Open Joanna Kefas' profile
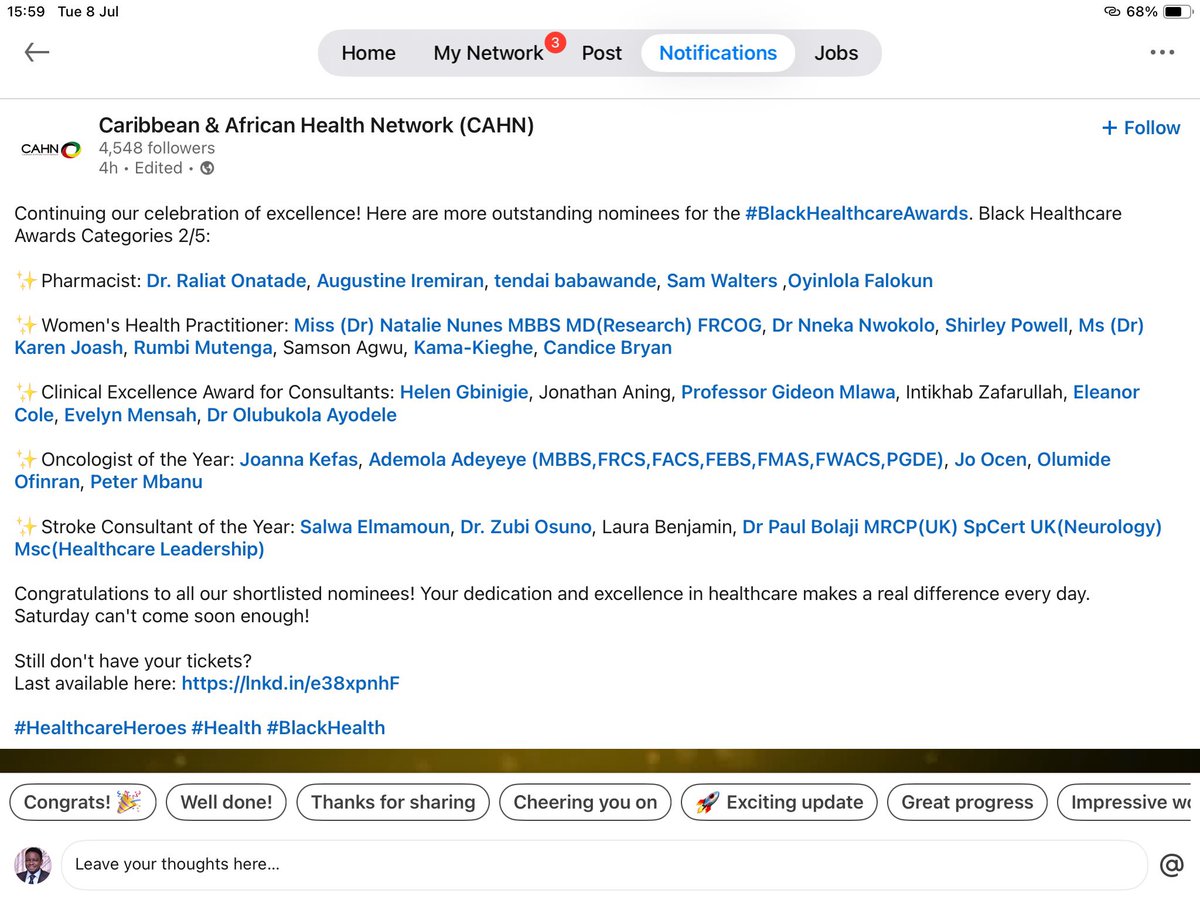This screenshot has height=900, width=1200. (x=299, y=460)
